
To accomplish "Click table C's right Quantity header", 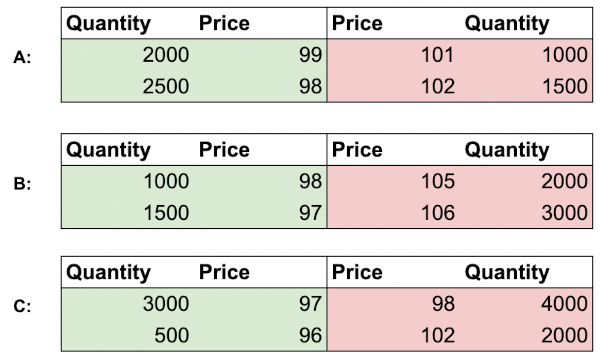I will pyautogui.click(x=507, y=273).
